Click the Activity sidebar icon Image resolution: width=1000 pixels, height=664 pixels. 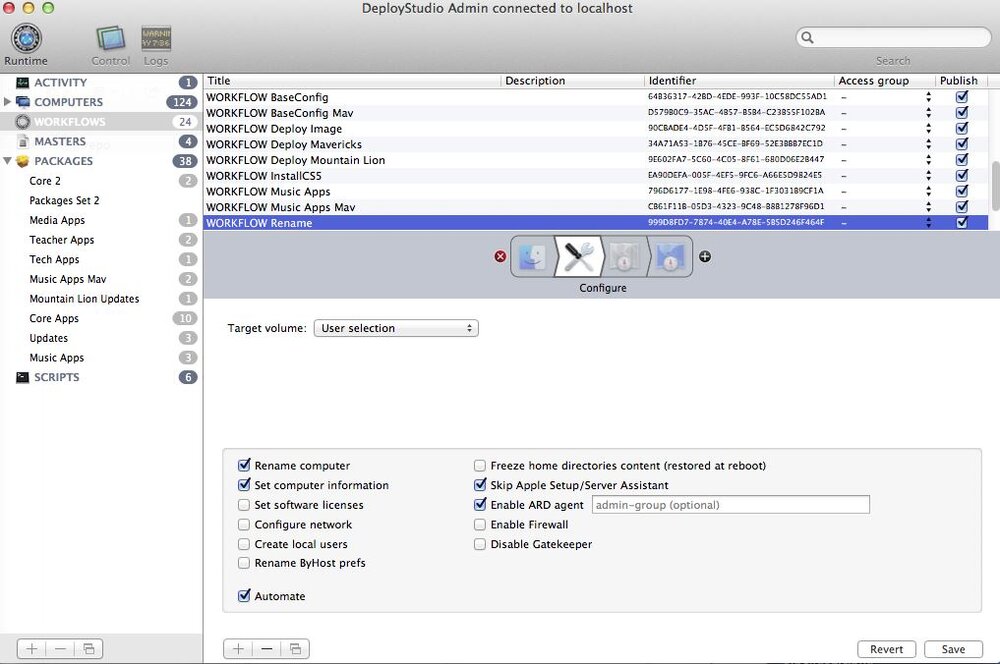click(x=23, y=82)
